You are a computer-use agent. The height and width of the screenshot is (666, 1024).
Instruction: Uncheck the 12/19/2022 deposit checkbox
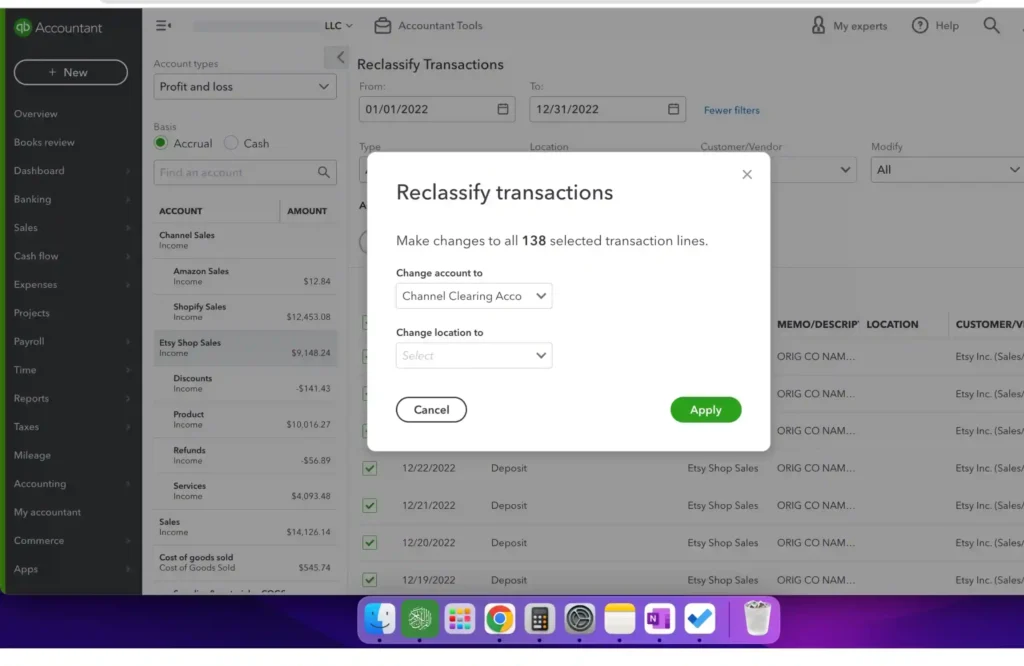(x=370, y=580)
